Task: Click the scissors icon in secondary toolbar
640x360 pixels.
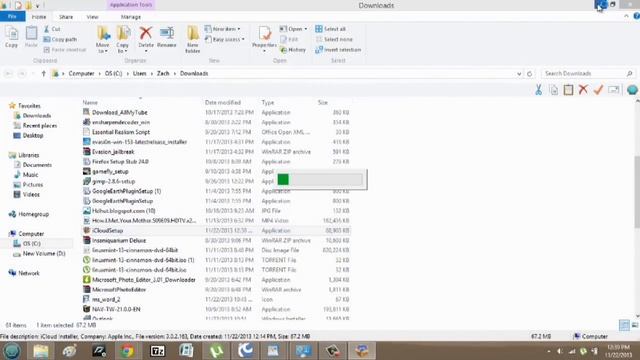Action: click(539, 90)
